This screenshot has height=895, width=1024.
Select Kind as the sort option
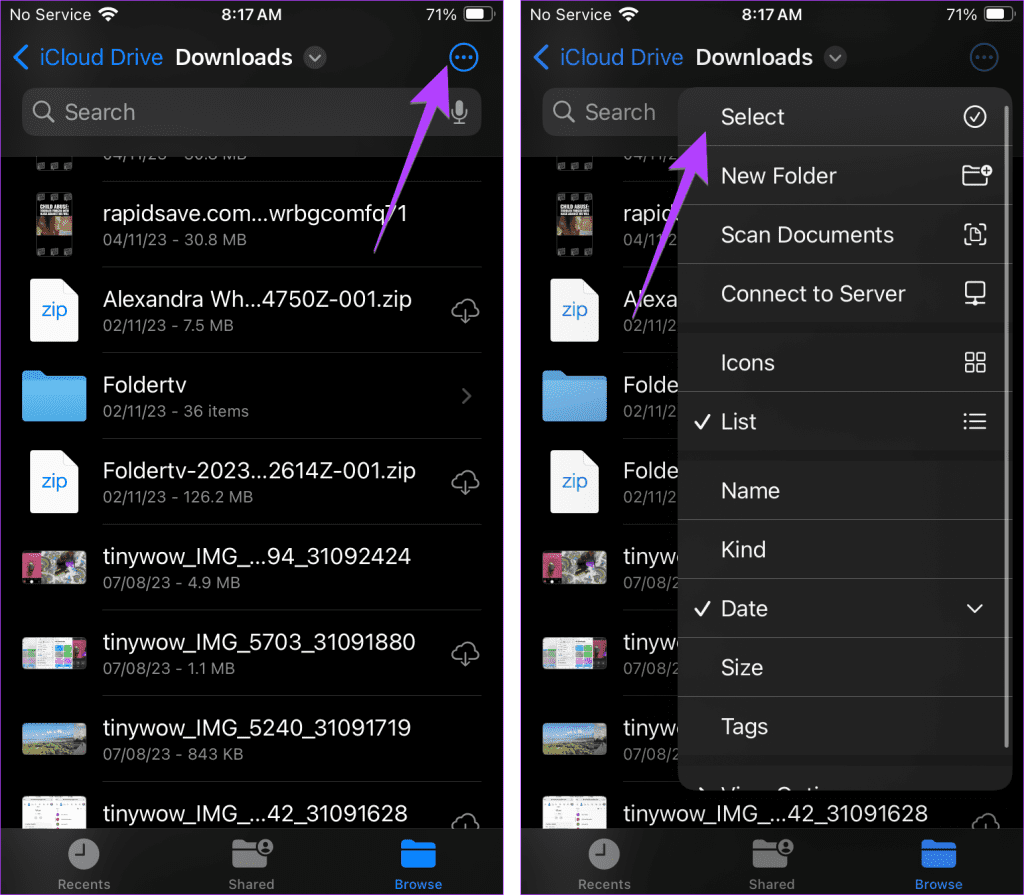pyautogui.click(x=743, y=549)
